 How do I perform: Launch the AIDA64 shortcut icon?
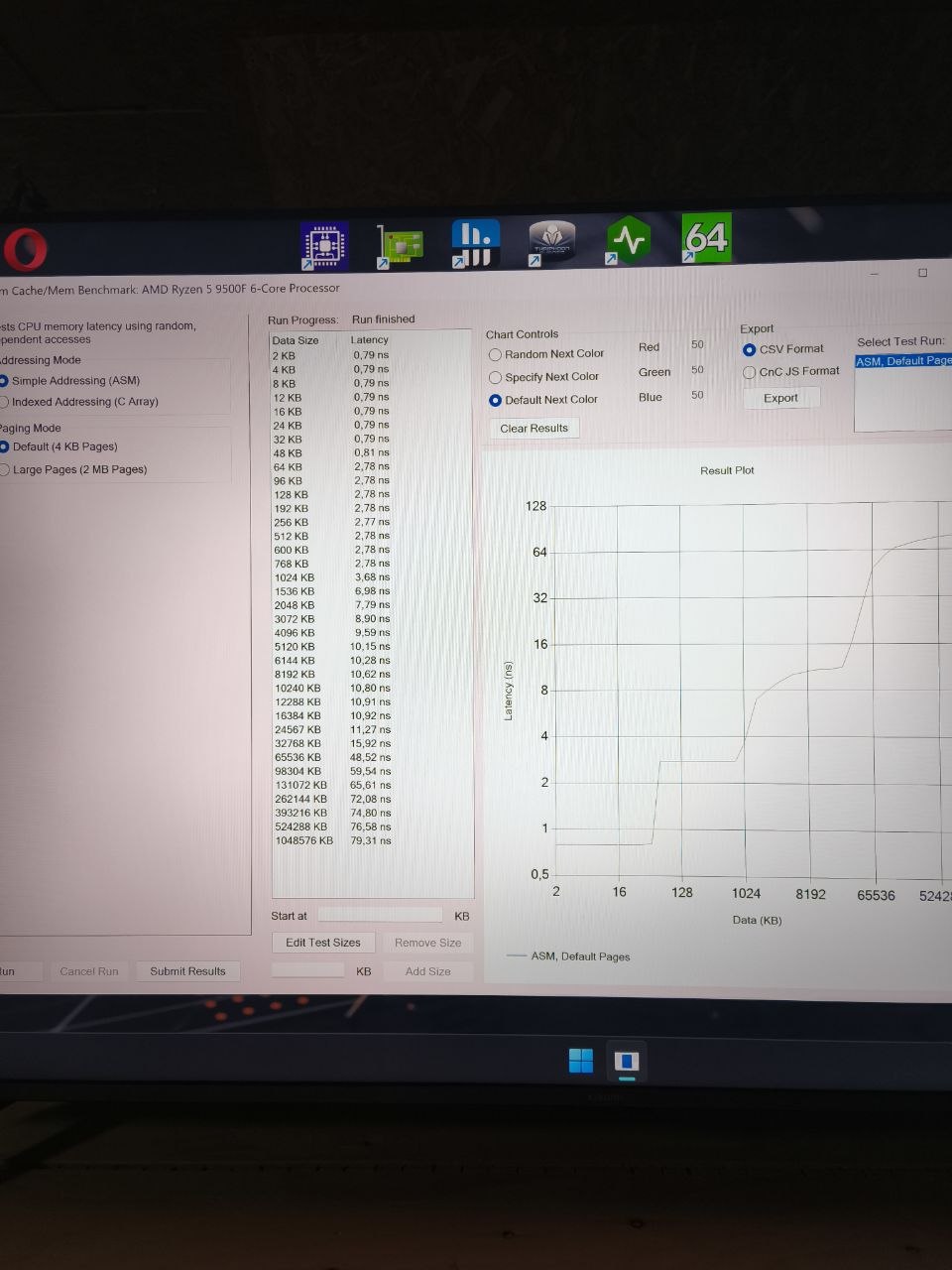coord(707,237)
